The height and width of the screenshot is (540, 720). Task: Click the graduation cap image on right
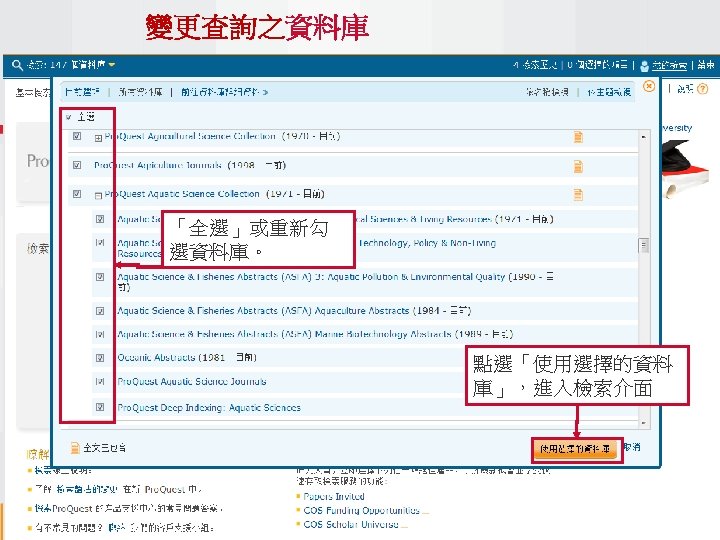coord(686,168)
